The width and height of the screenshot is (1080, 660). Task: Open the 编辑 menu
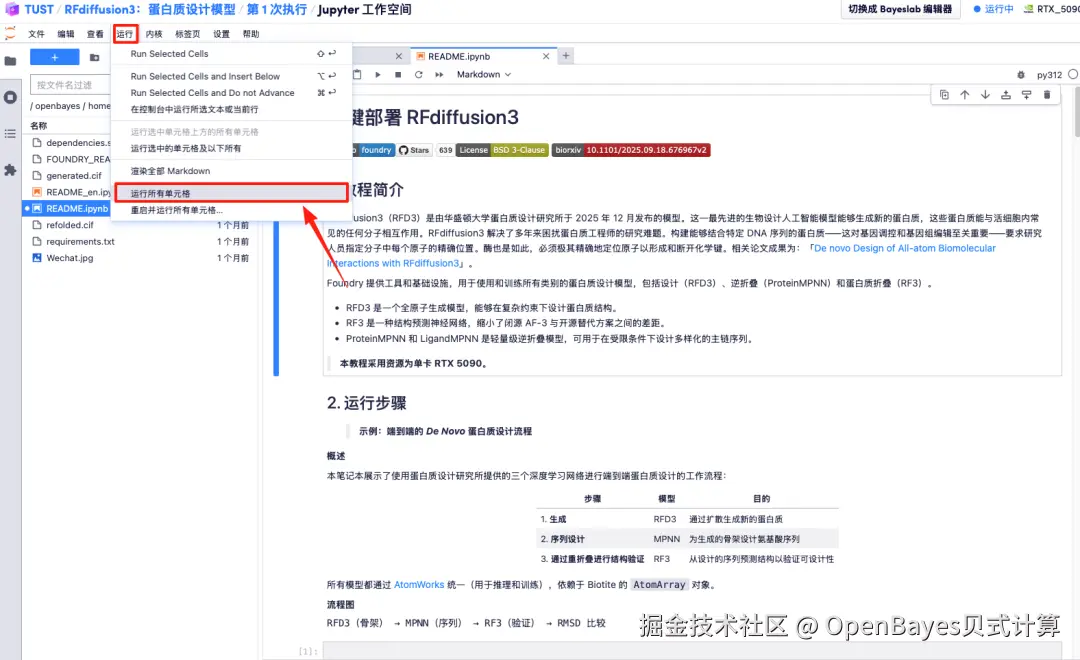(x=65, y=34)
